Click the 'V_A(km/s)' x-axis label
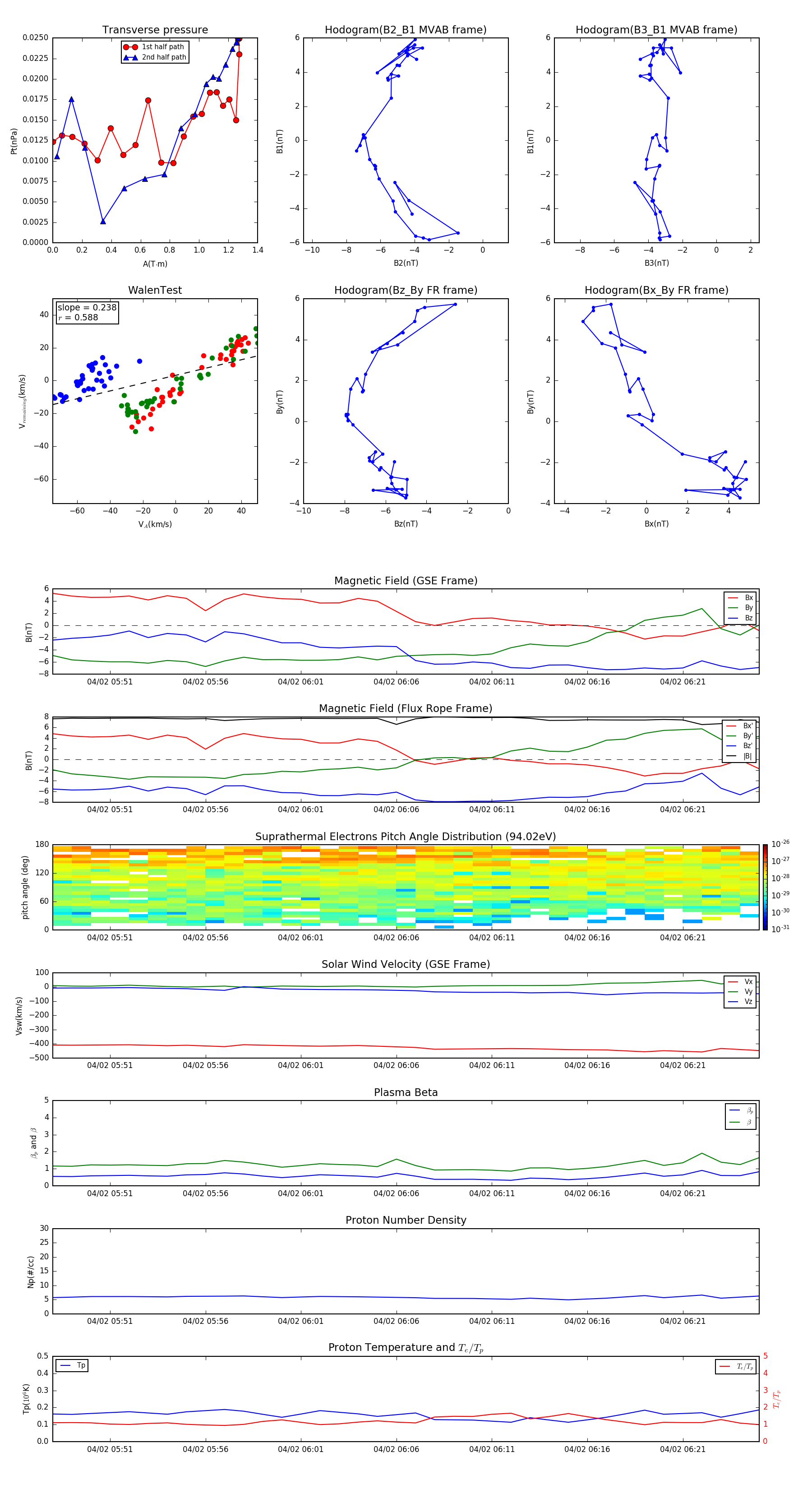 click(155, 525)
